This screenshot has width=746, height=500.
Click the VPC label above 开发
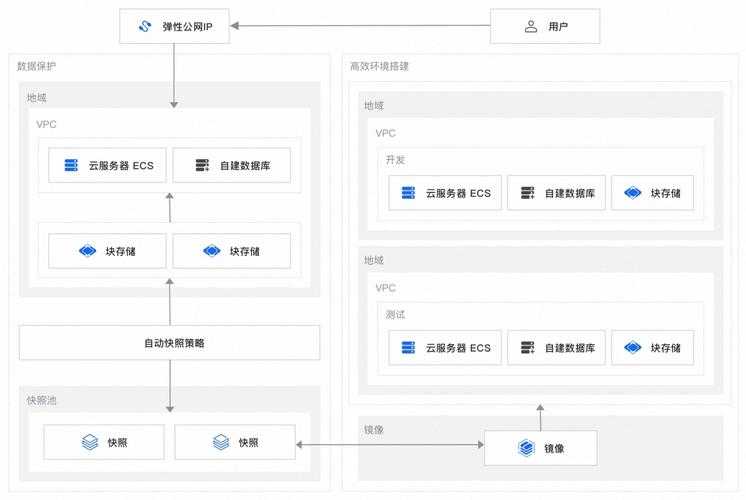click(385, 133)
